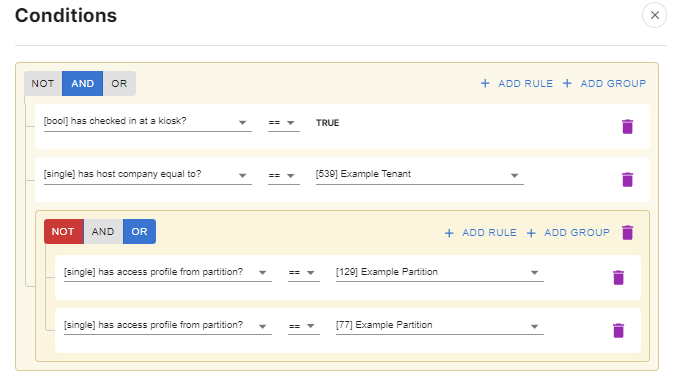
Task: Click the TRUE value of kiosk rule
Action: point(327,123)
